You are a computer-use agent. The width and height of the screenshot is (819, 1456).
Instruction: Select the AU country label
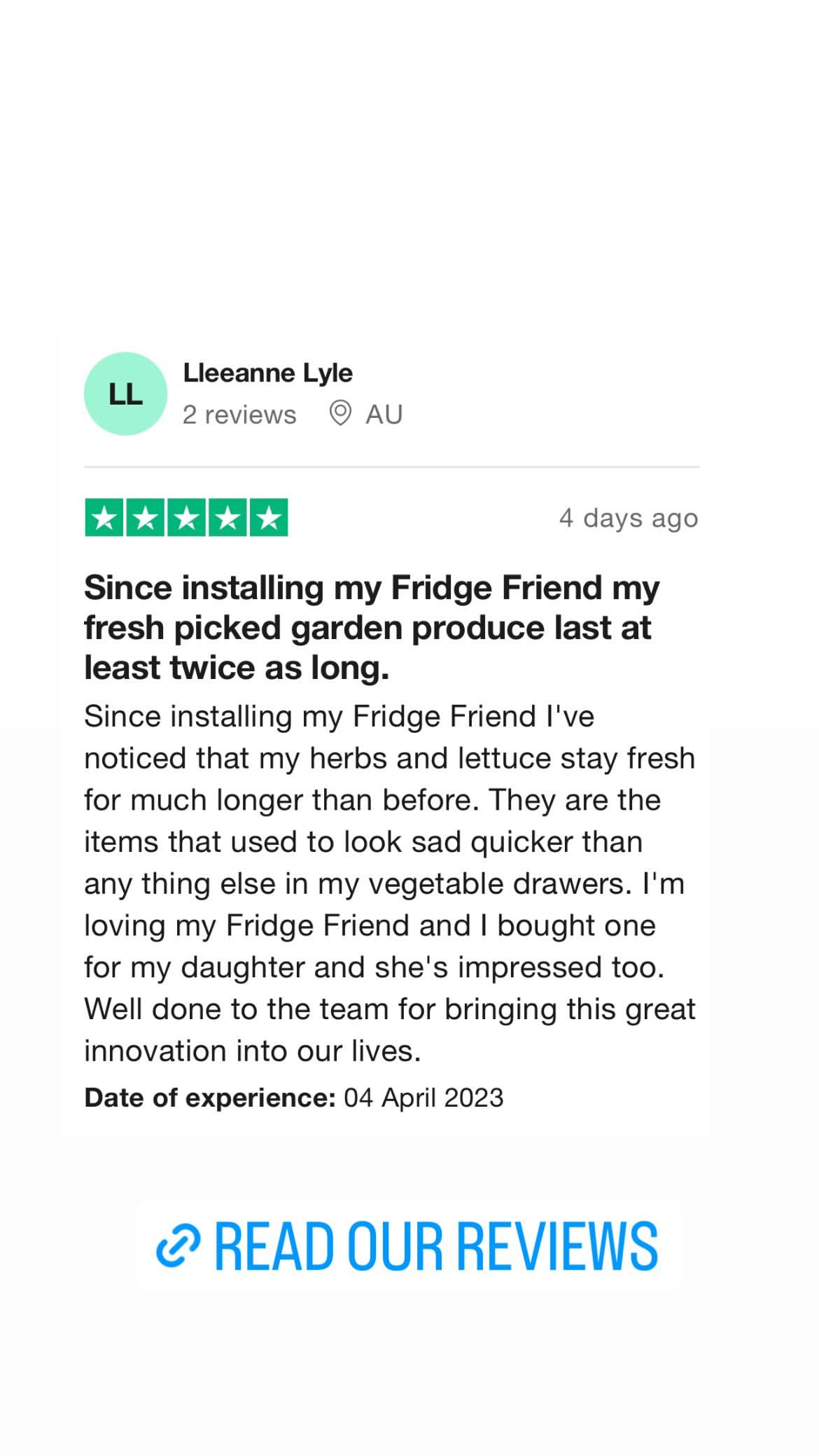(384, 414)
